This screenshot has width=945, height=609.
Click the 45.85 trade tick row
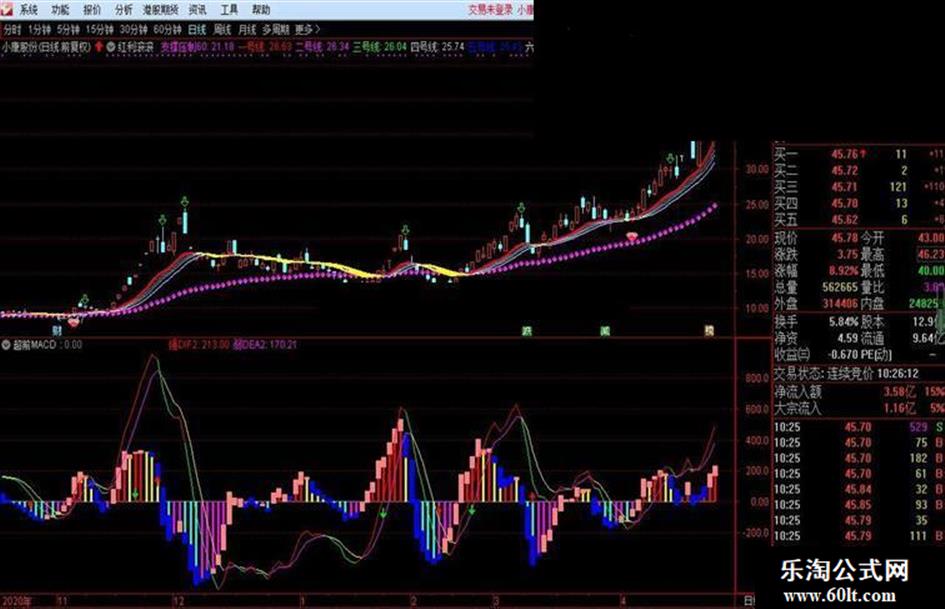859,505
